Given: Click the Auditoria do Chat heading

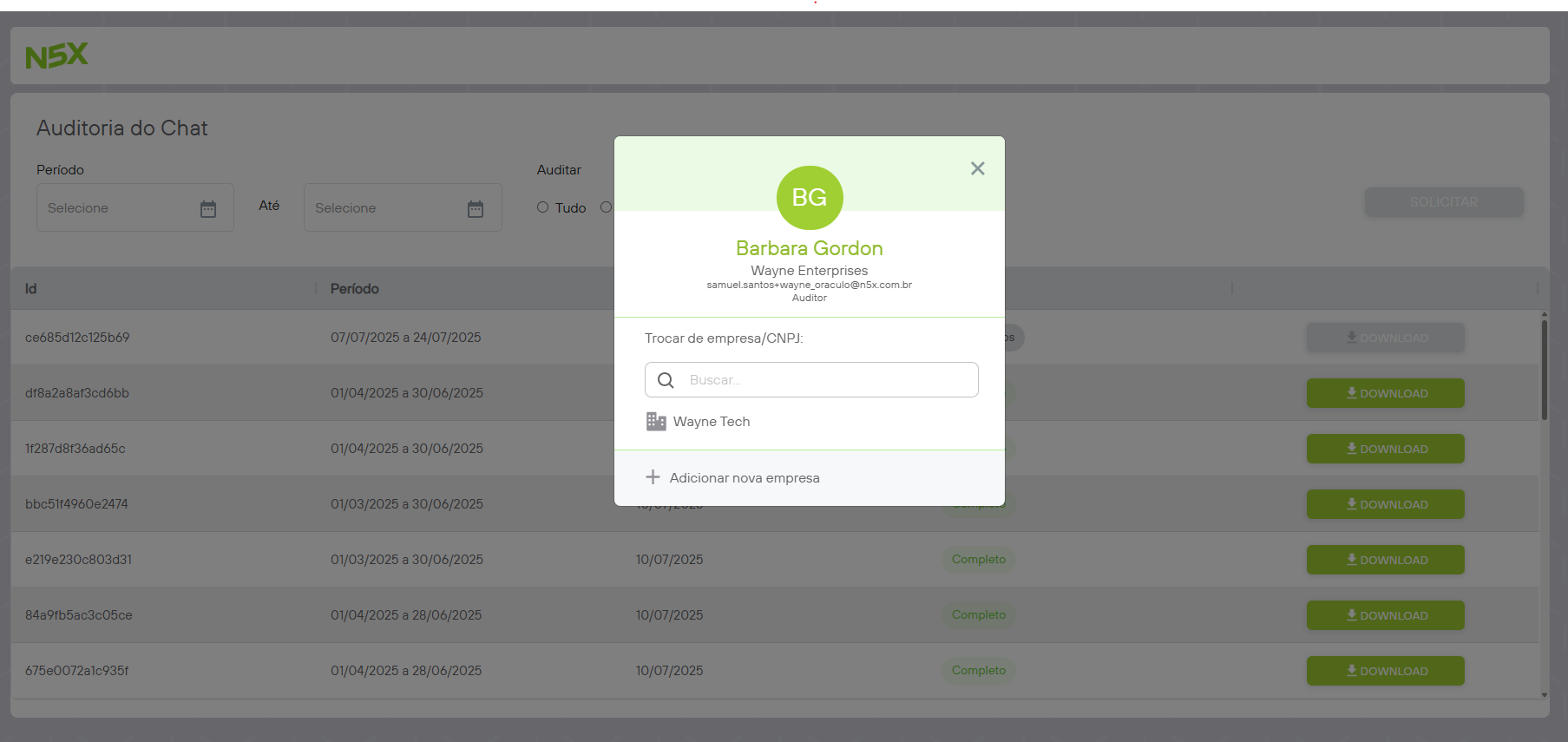Looking at the screenshot, I should click(x=122, y=128).
